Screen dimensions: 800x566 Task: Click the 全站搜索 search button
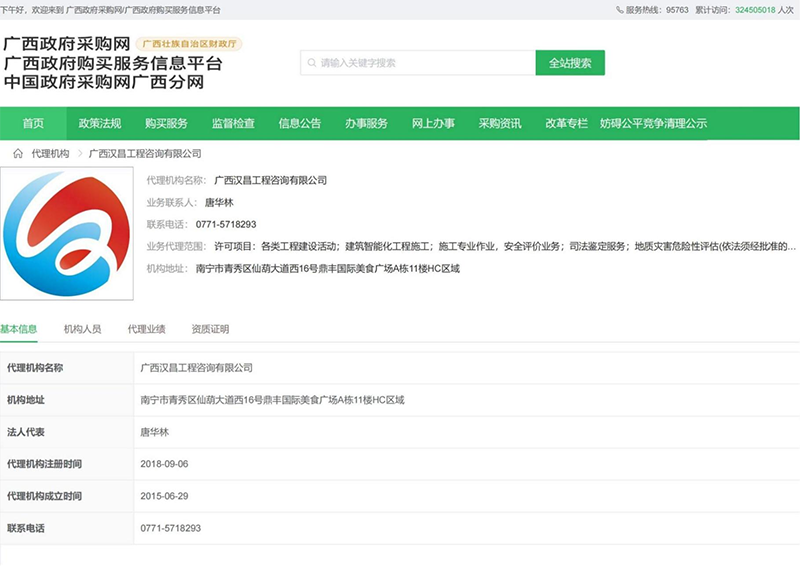coord(570,63)
